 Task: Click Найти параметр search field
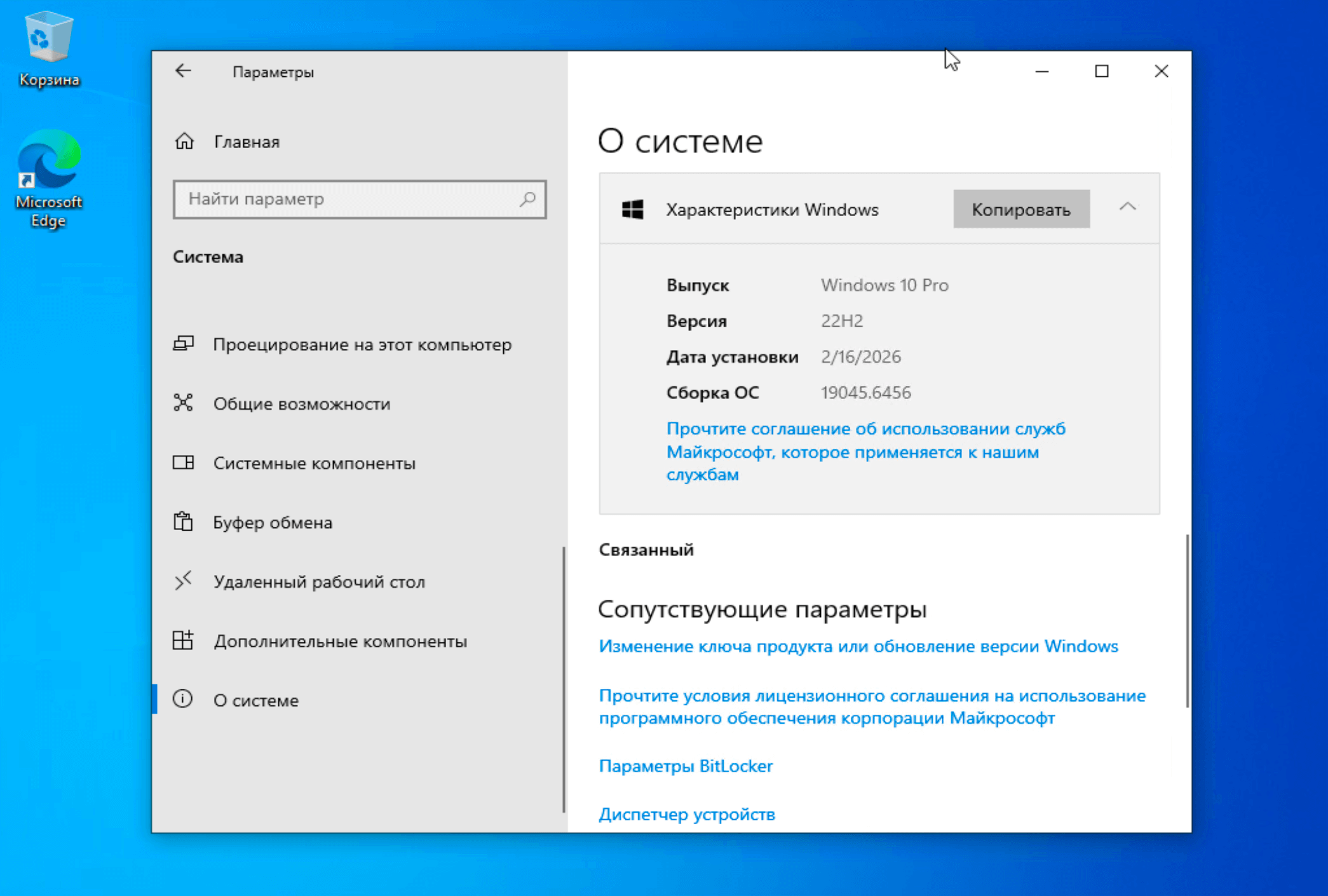pyautogui.click(x=349, y=199)
